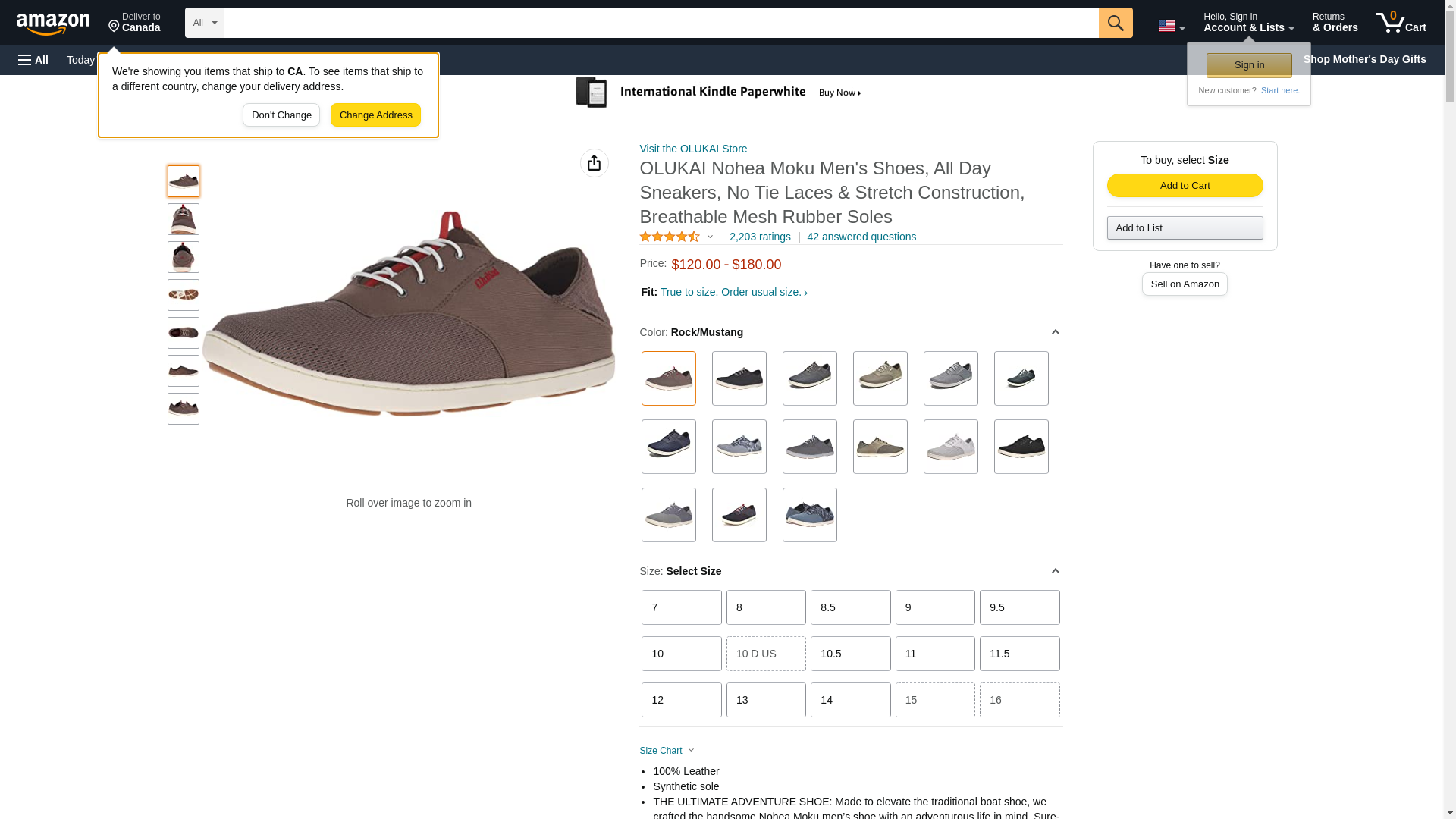Screen dimensions: 1456x819
Task: Click the search magnifier button
Action: pos(1115,23)
